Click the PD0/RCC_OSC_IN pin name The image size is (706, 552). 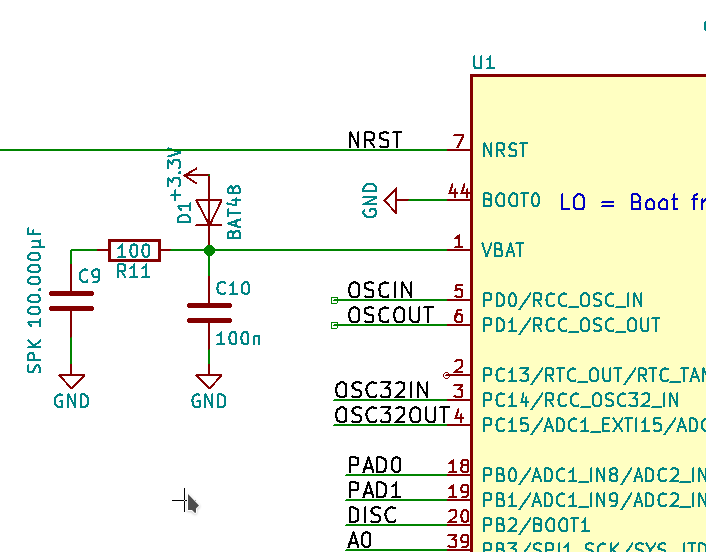tap(562, 300)
